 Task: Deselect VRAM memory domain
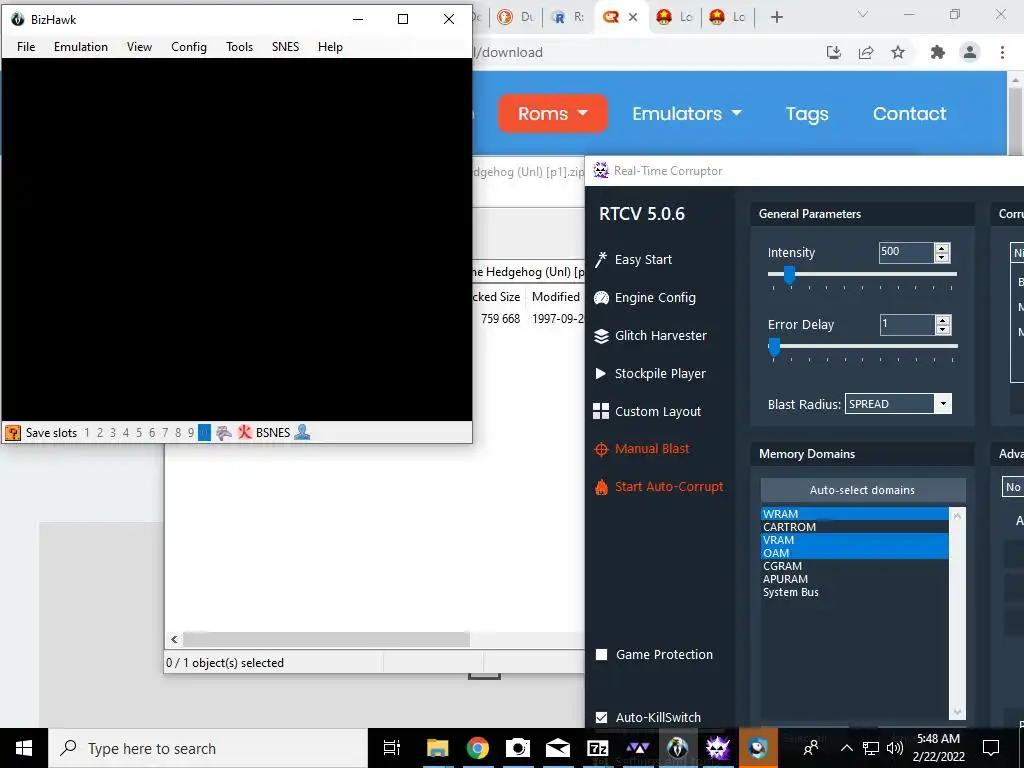tap(855, 540)
